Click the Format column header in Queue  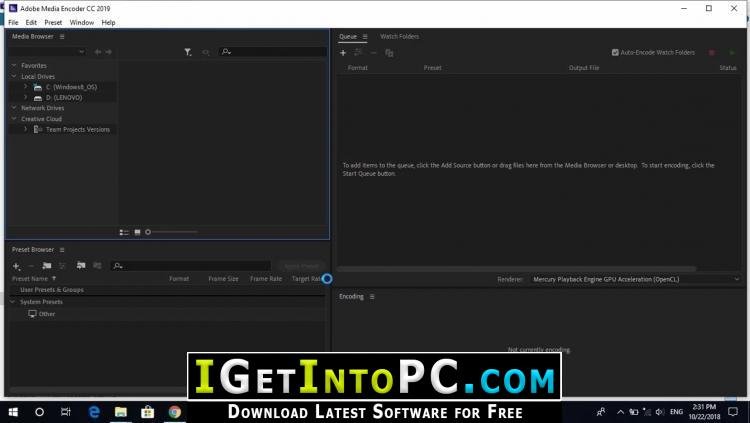point(357,68)
